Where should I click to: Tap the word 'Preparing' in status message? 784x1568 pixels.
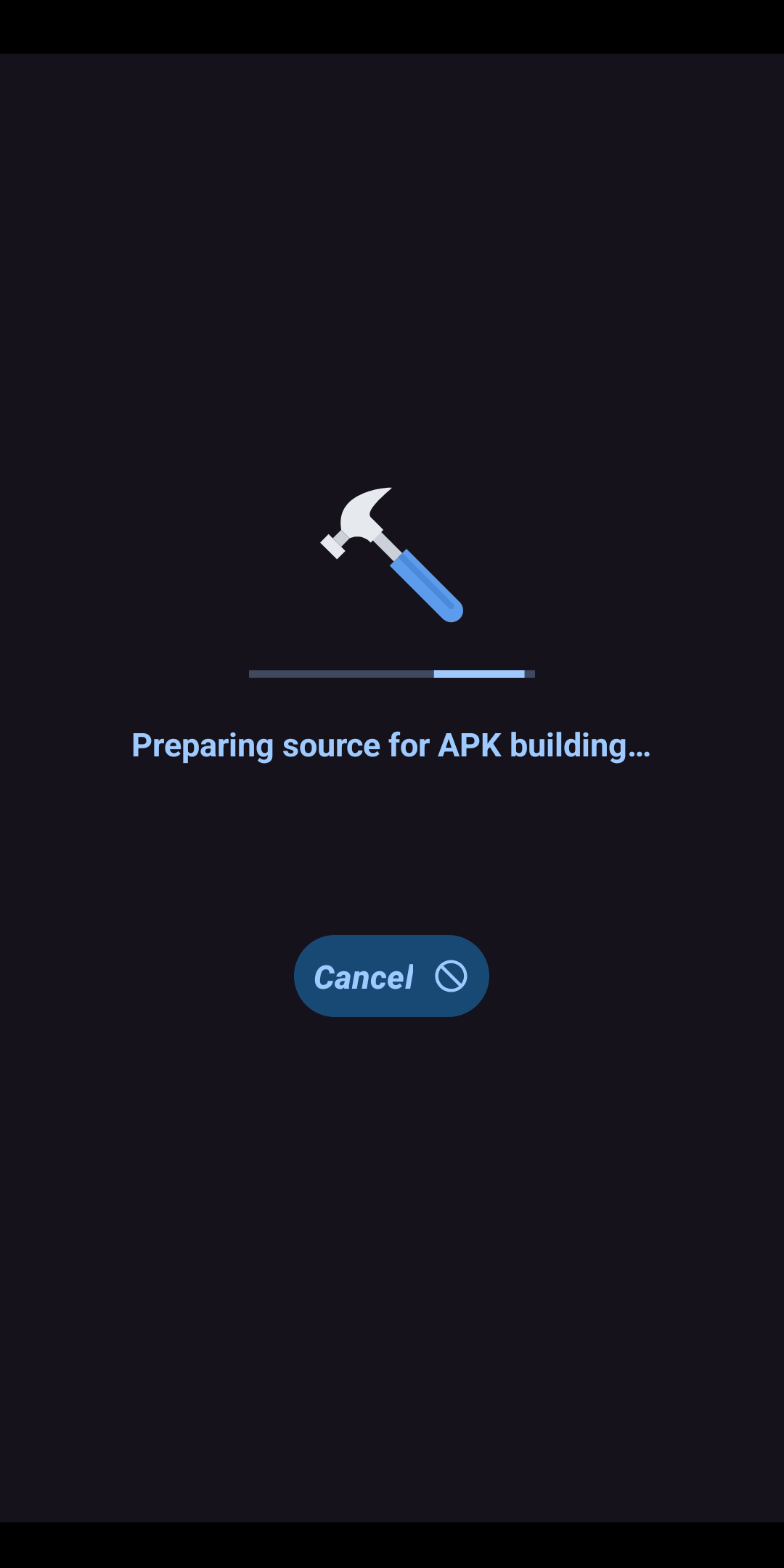point(203,746)
